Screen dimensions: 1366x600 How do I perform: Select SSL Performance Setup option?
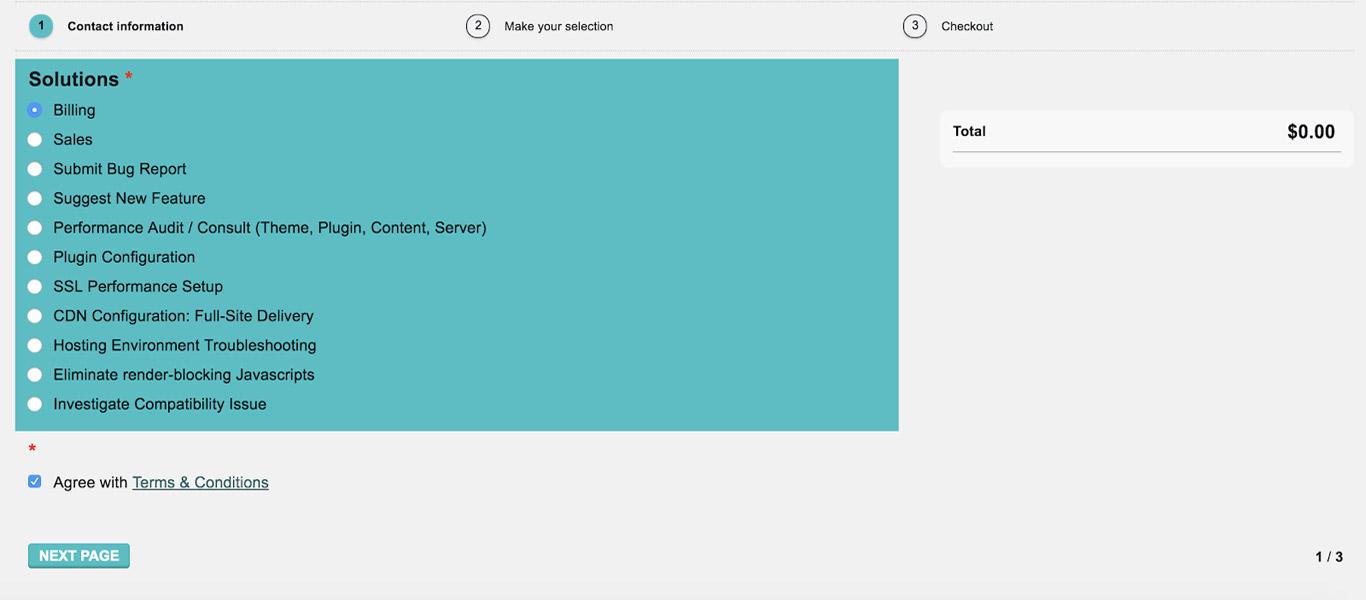(x=35, y=286)
